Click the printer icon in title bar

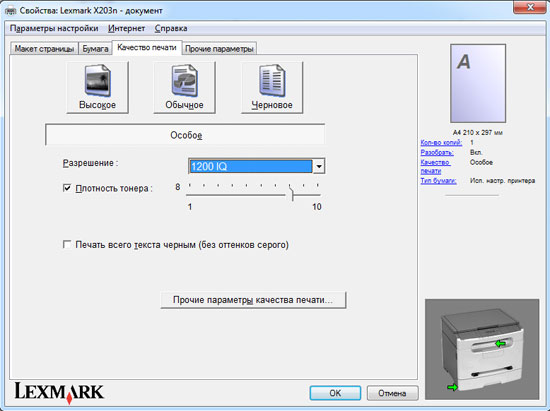point(11,11)
